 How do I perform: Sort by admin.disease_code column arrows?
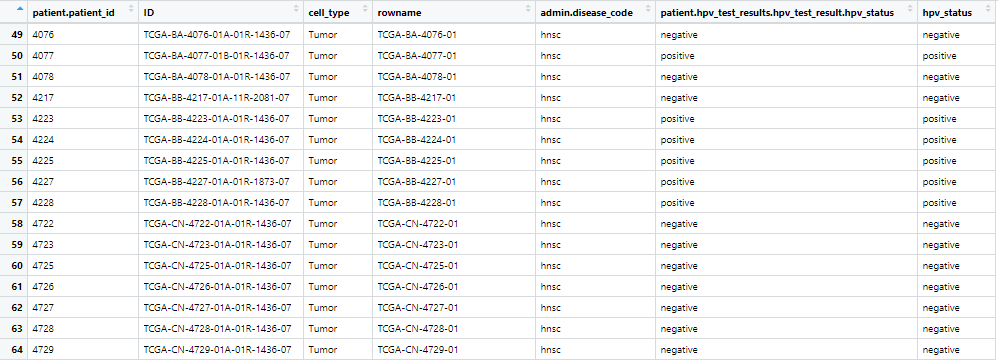[649, 10]
